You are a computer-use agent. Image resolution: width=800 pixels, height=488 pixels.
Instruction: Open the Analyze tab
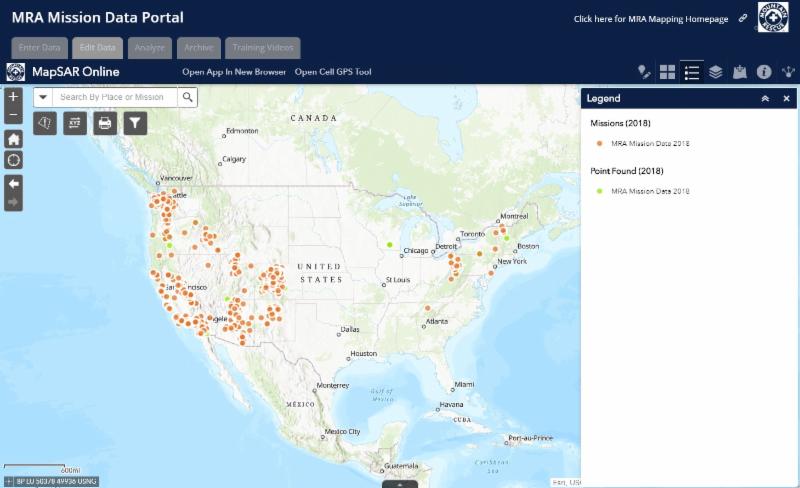(150, 48)
